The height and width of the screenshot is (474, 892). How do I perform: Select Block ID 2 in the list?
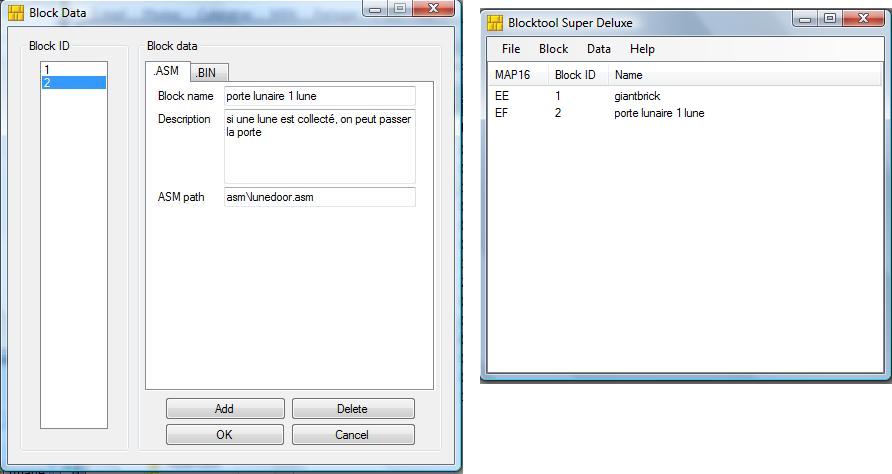click(x=73, y=83)
